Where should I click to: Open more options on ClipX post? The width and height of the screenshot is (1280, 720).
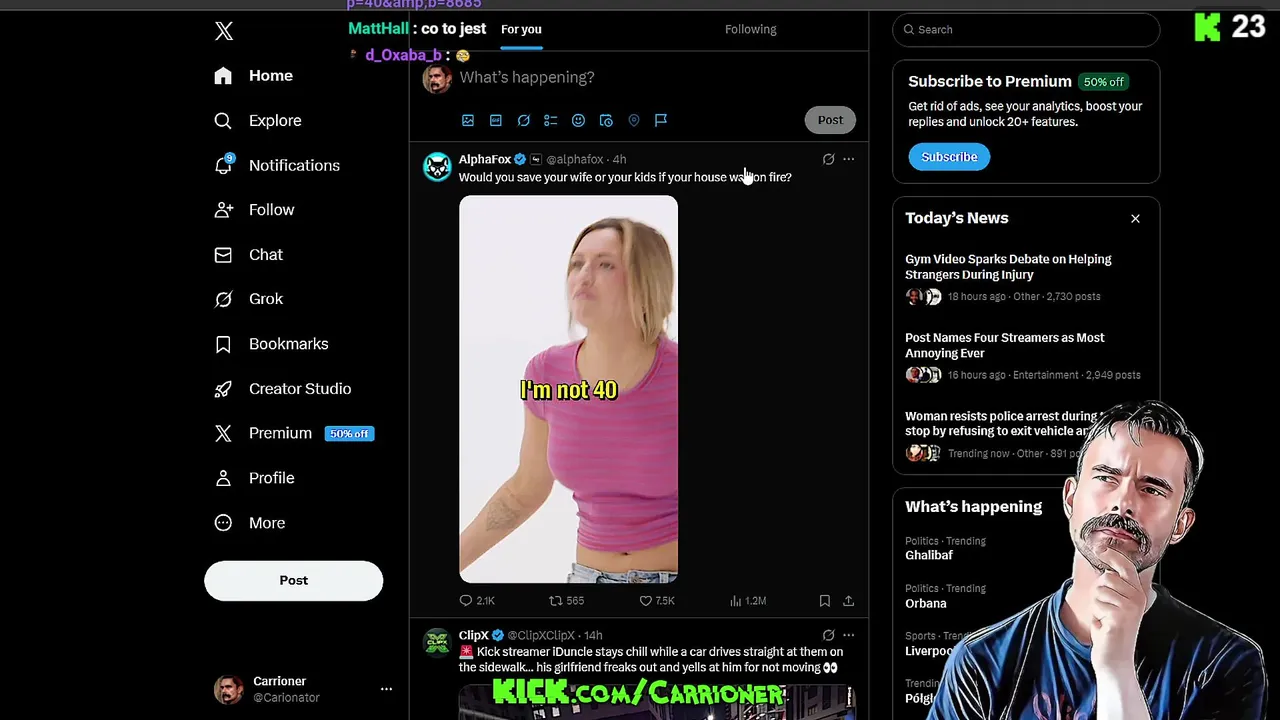pyautogui.click(x=849, y=635)
